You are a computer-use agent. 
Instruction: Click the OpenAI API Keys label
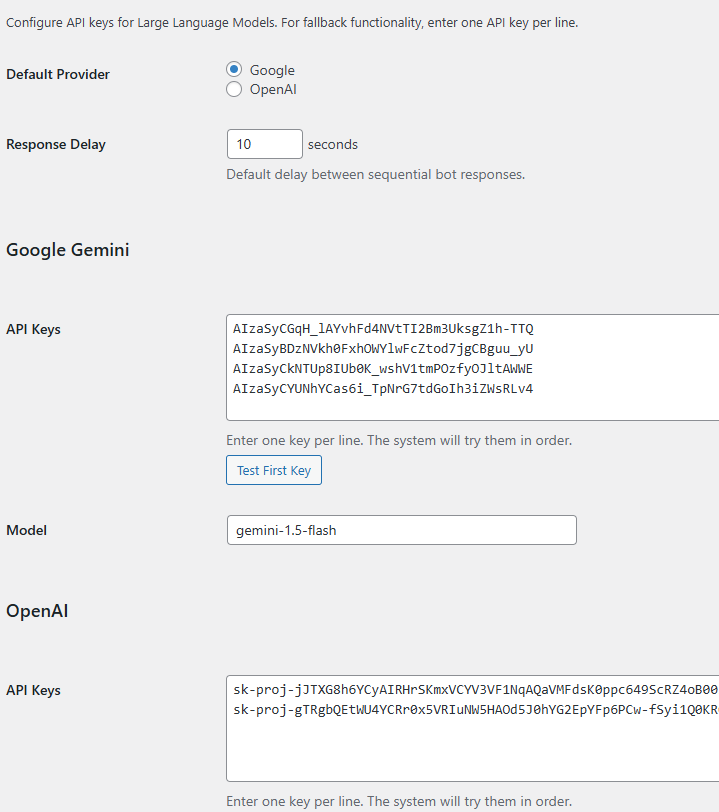(x=33, y=690)
